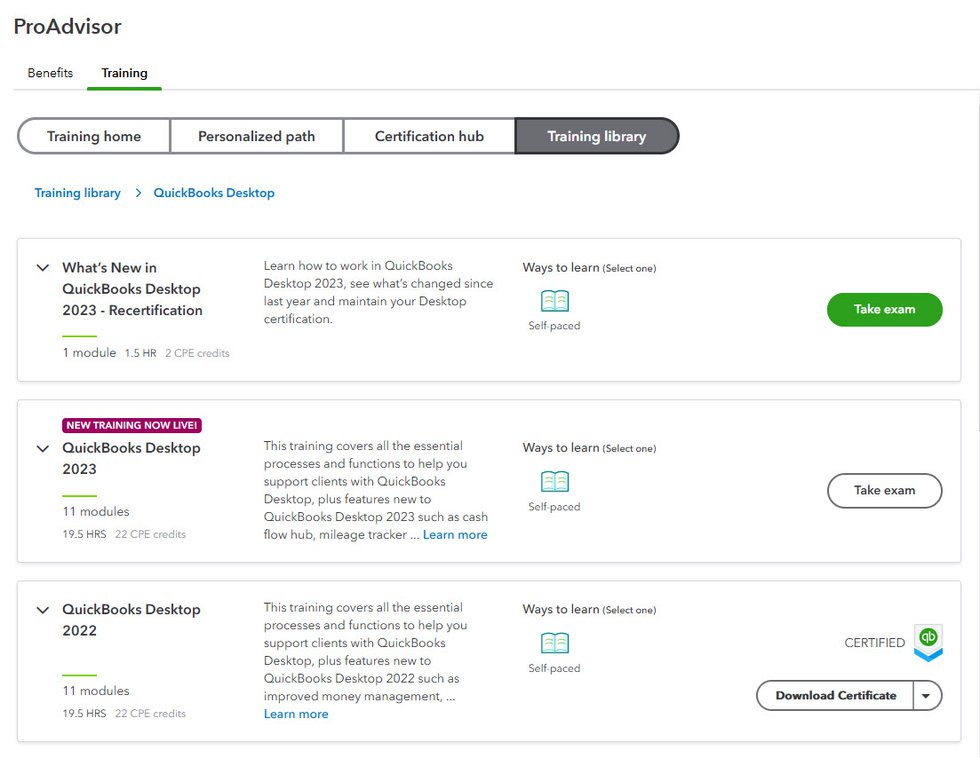Click the QuickBooks certified badge icon

tap(929, 642)
